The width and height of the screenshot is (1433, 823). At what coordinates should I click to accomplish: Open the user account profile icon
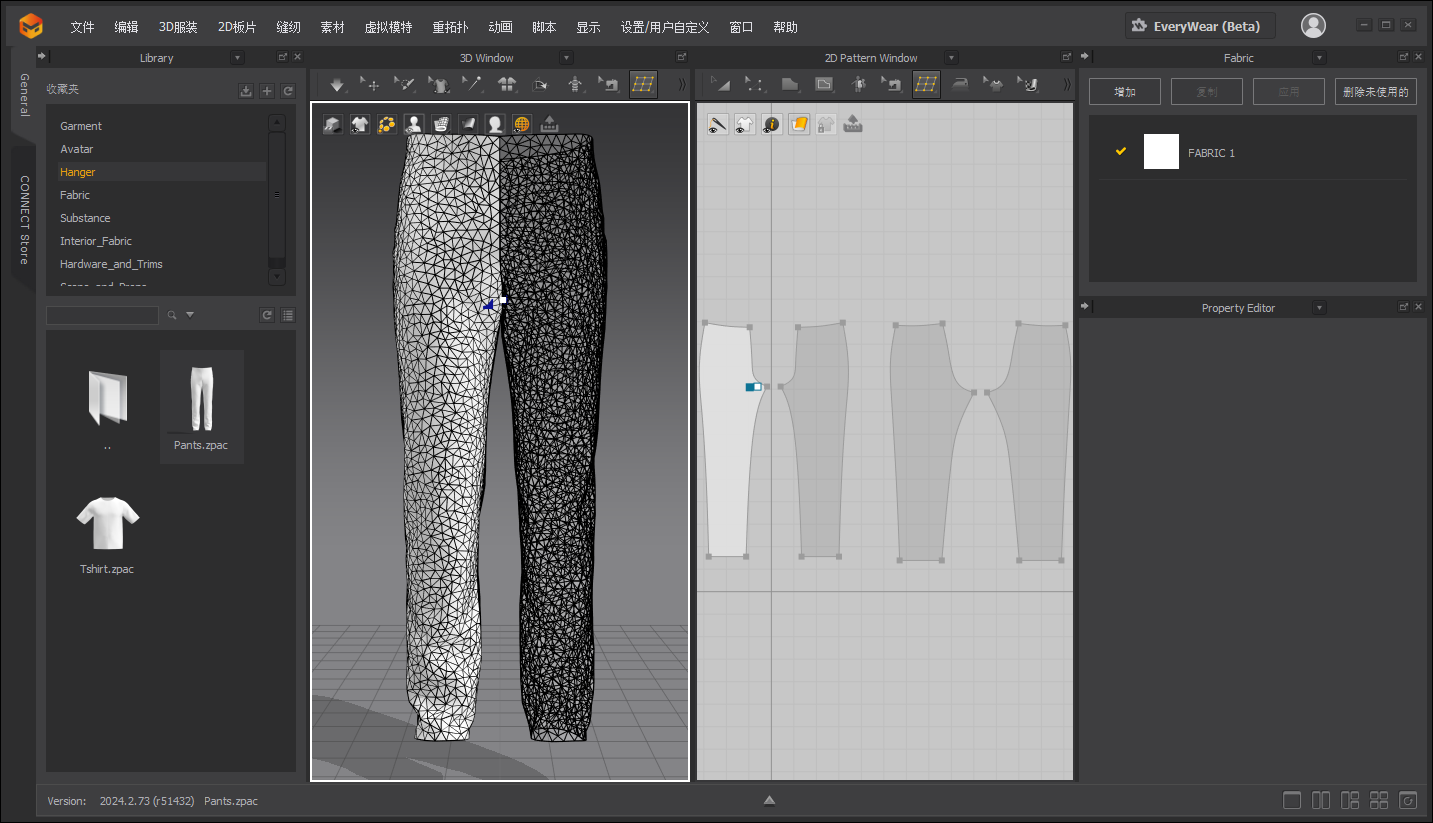pos(1313,26)
